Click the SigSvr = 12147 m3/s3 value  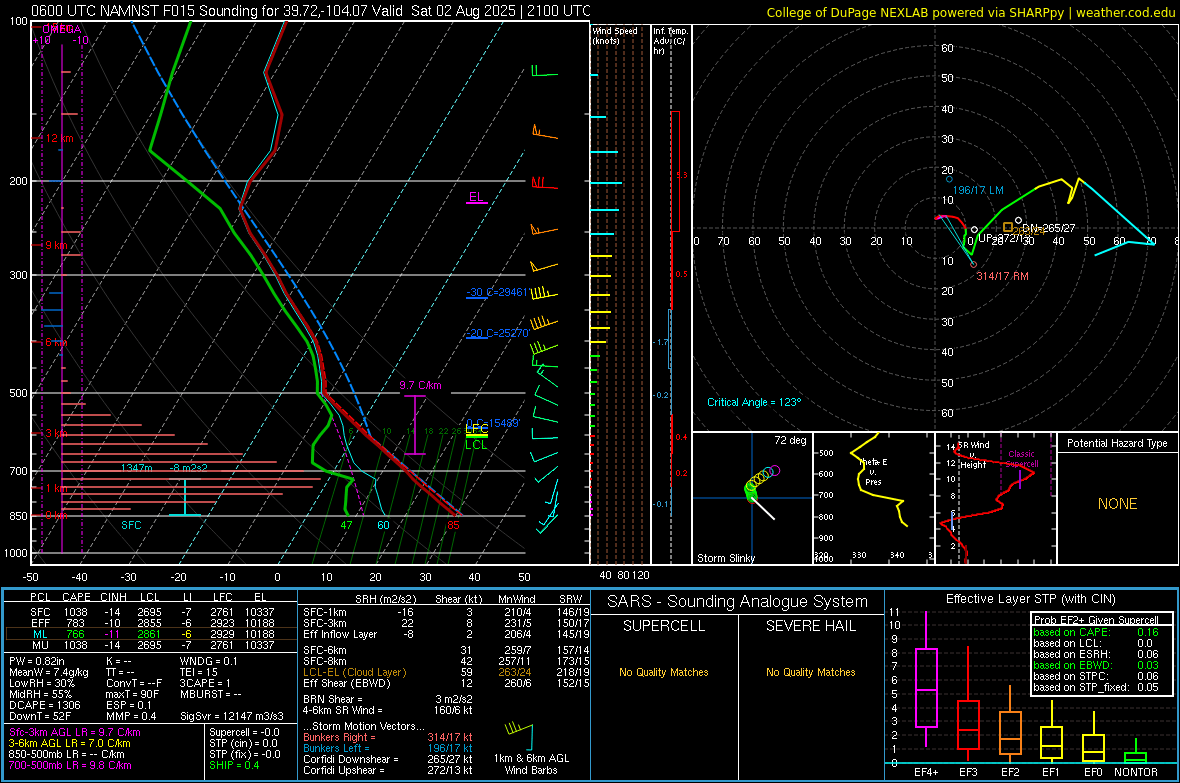pos(232,717)
